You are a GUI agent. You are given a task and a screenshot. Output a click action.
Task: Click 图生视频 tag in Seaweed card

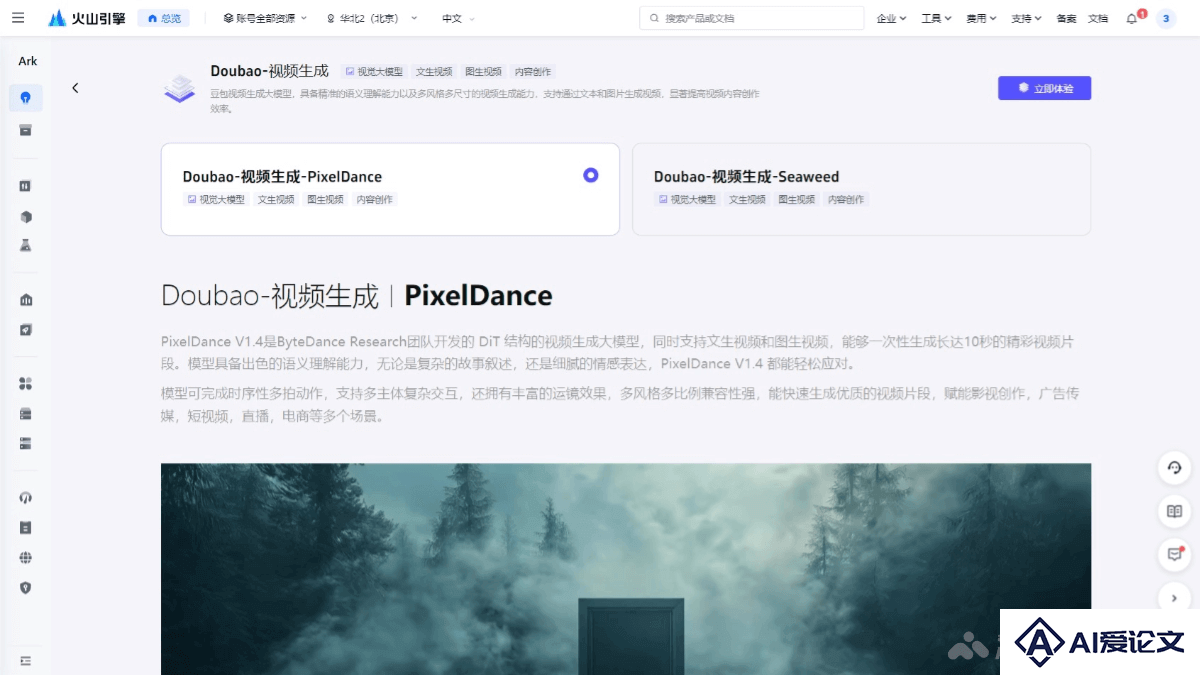[x=797, y=200]
